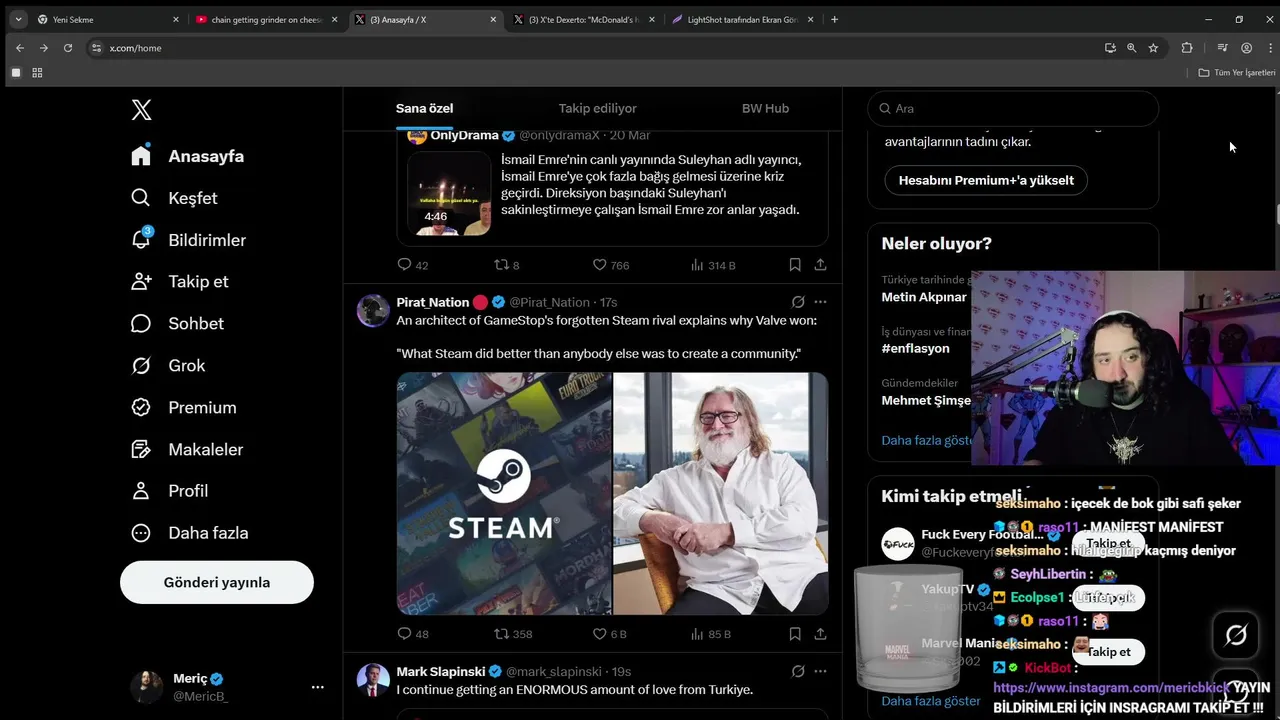Bookmark this page star icon
This screenshot has width=1280, height=720.
[x=1153, y=48]
